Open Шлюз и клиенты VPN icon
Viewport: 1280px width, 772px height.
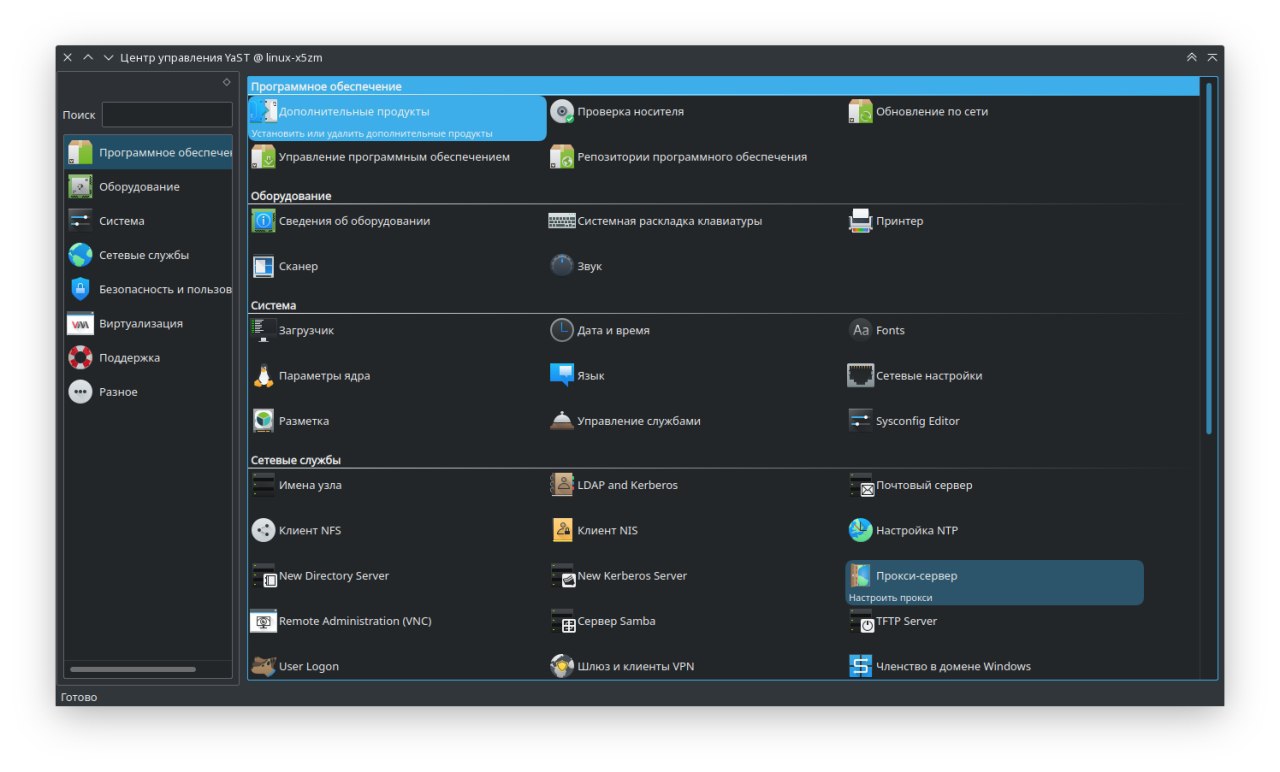[562, 666]
